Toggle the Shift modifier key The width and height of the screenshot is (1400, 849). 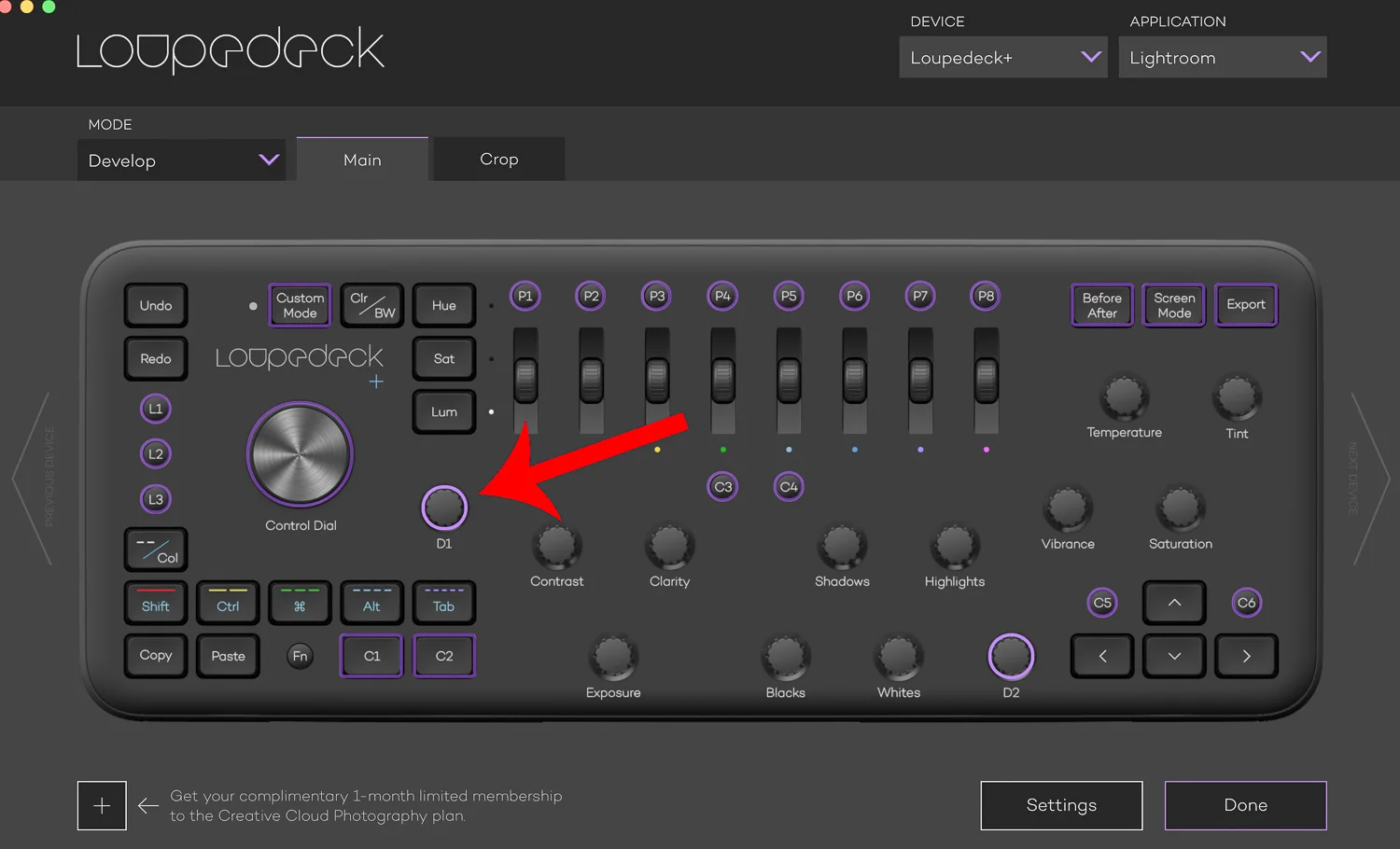click(x=156, y=603)
